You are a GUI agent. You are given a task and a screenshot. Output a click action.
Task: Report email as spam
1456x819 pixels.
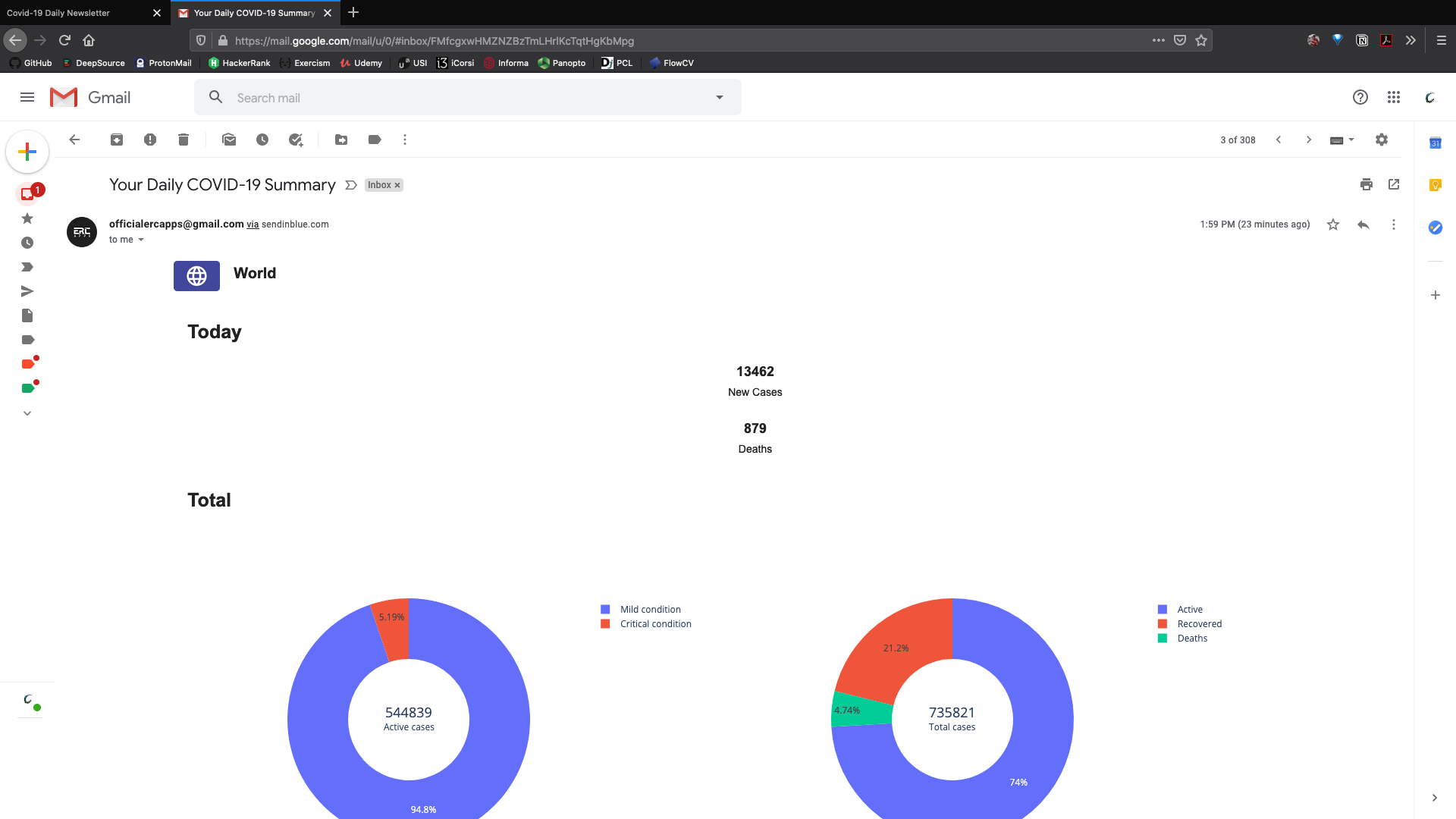150,140
